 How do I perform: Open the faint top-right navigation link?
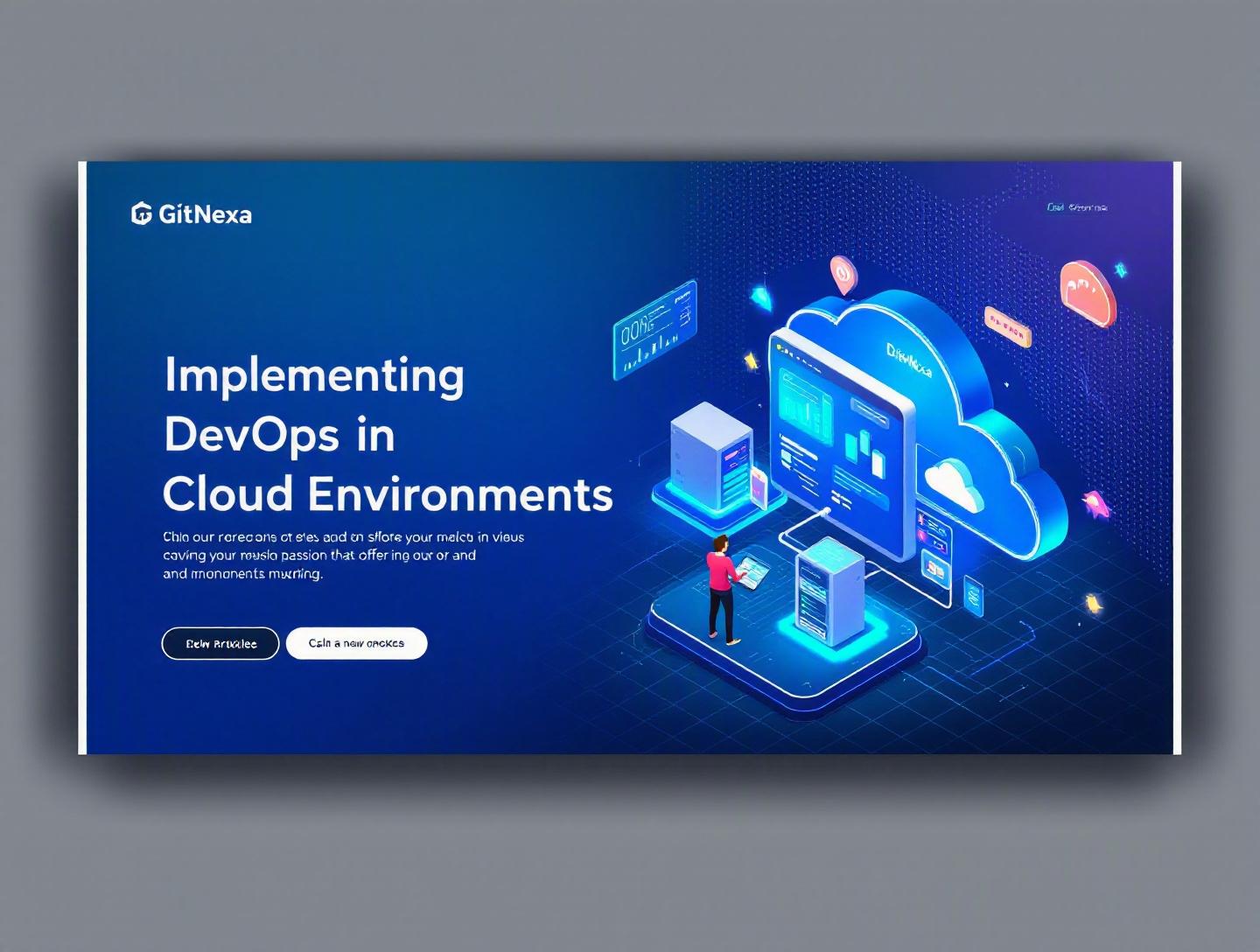1077,207
